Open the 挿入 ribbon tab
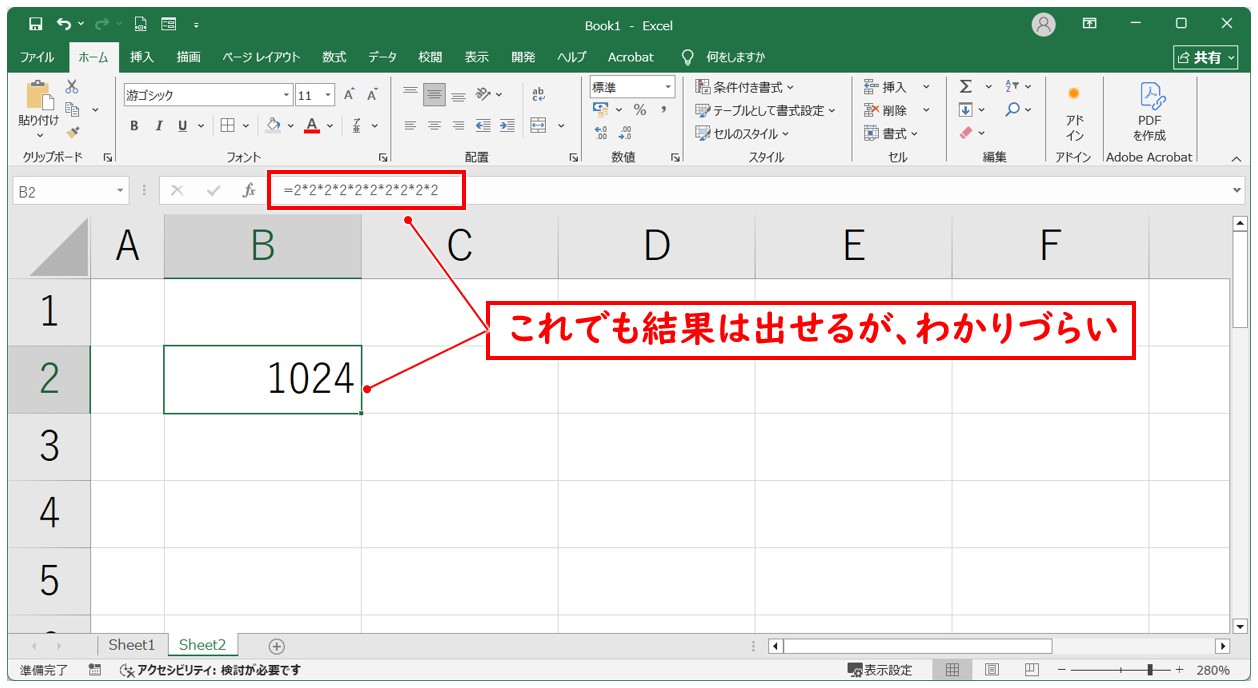 click(x=142, y=57)
